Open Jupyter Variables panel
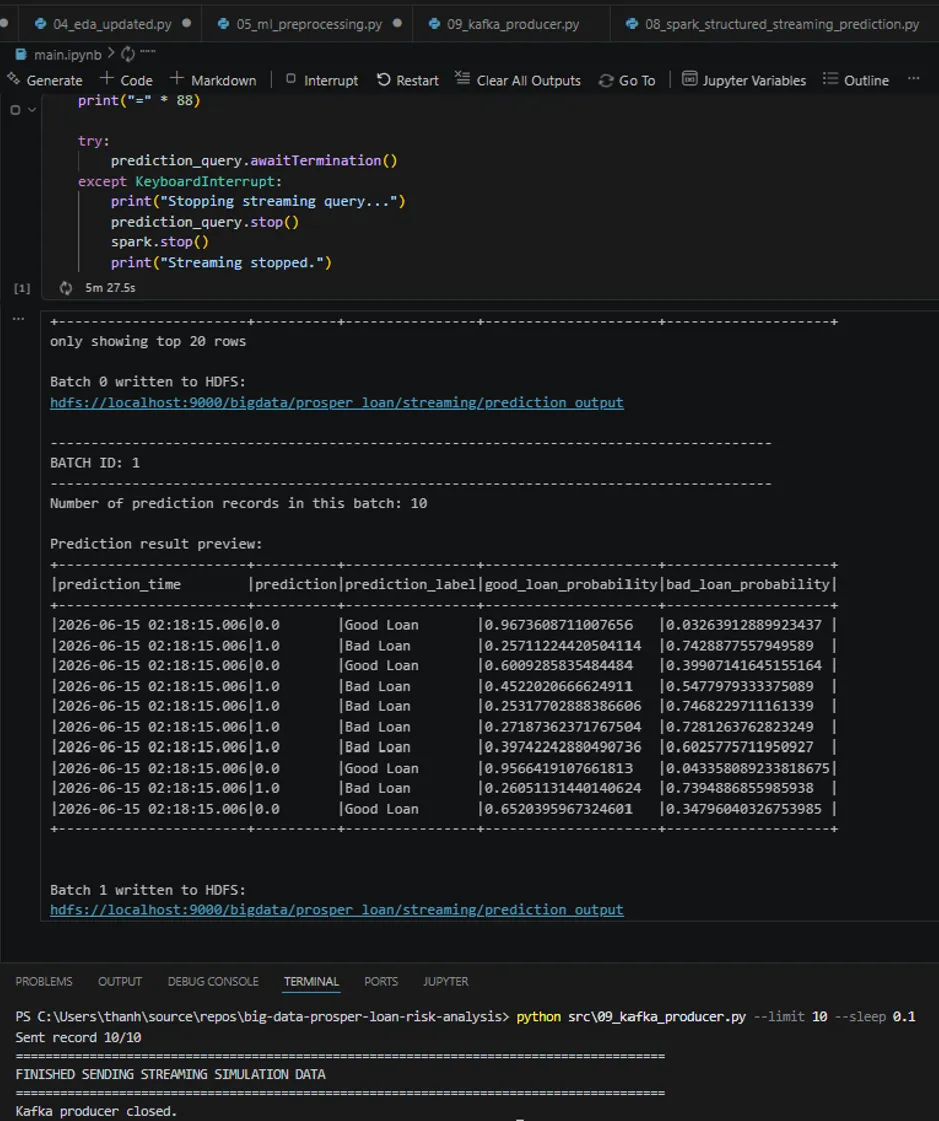Image resolution: width=939 pixels, height=1121 pixels. click(744, 80)
